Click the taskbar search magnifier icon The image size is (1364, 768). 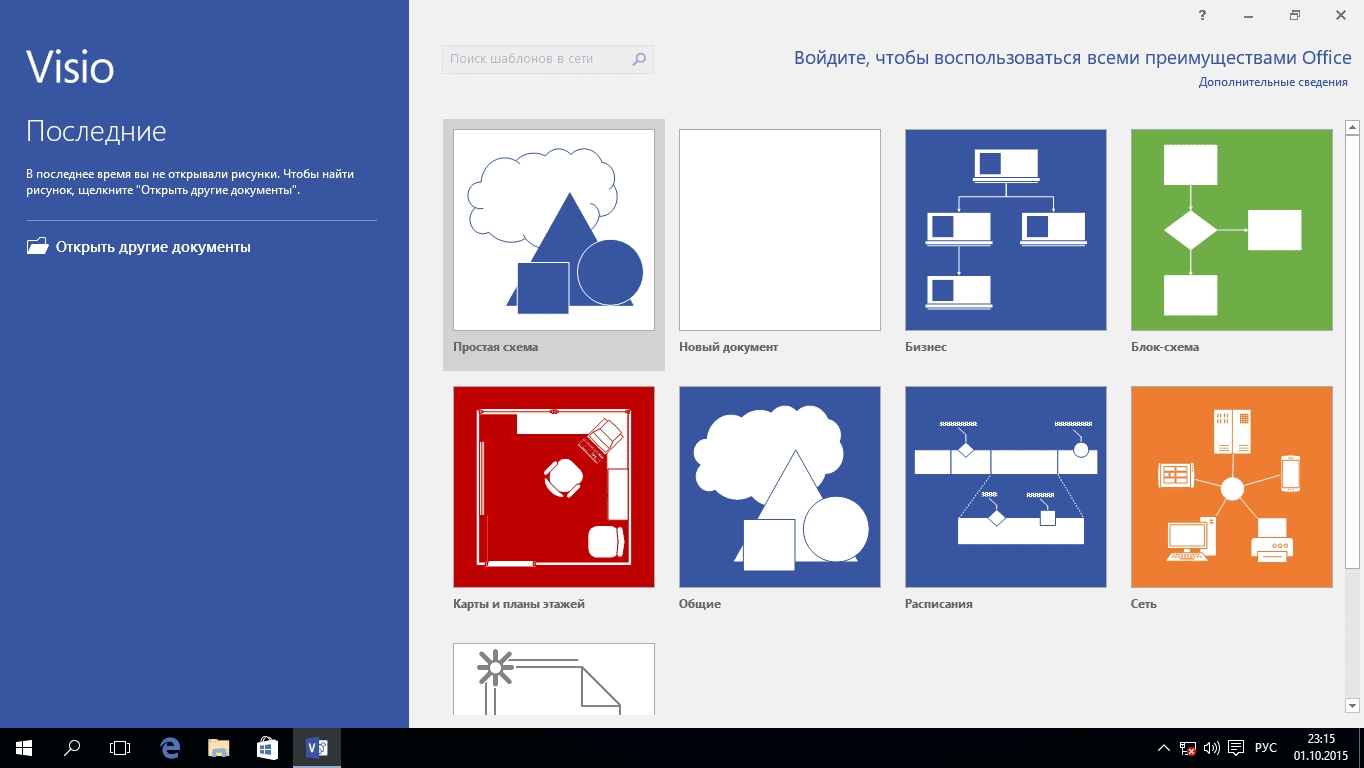pyautogui.click(x=72, y=747)
